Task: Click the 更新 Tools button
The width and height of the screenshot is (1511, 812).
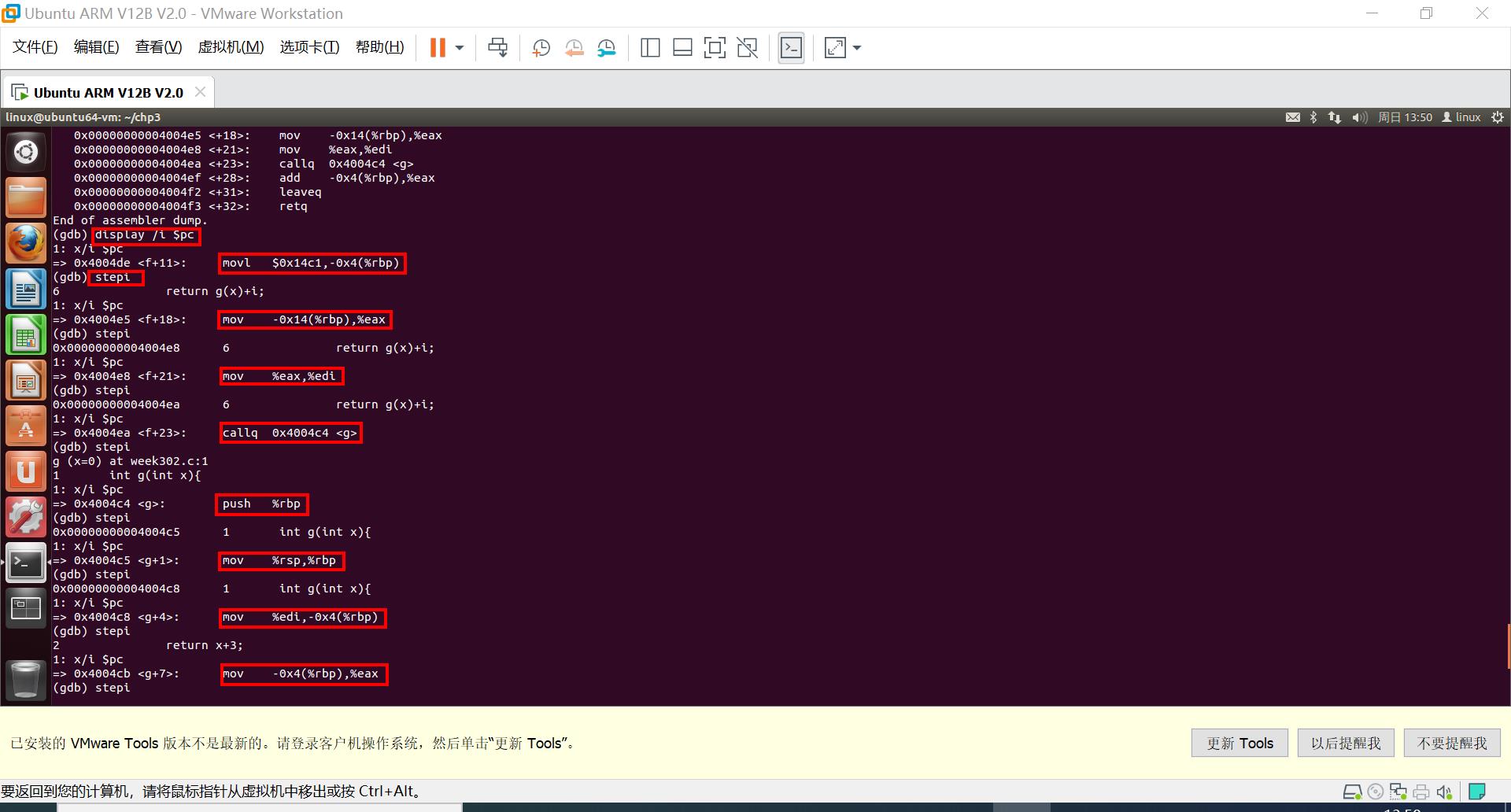Action: (x=1239, y=744)
